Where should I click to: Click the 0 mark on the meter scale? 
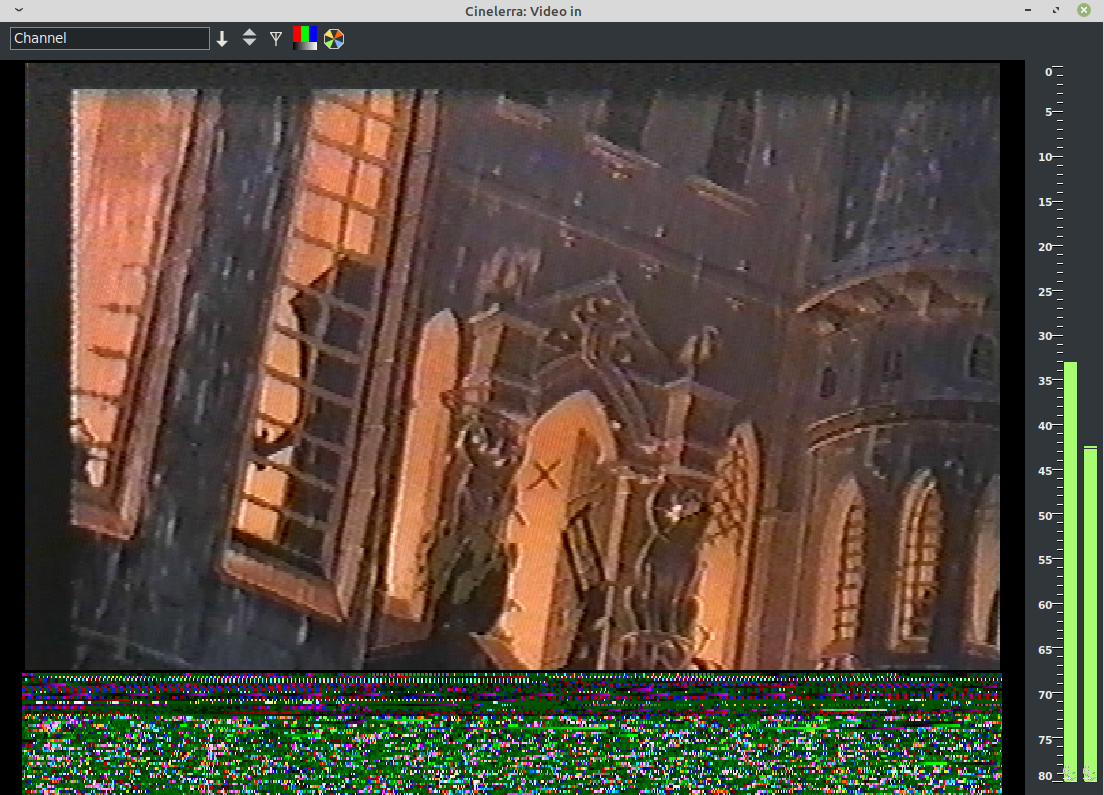1048,72
